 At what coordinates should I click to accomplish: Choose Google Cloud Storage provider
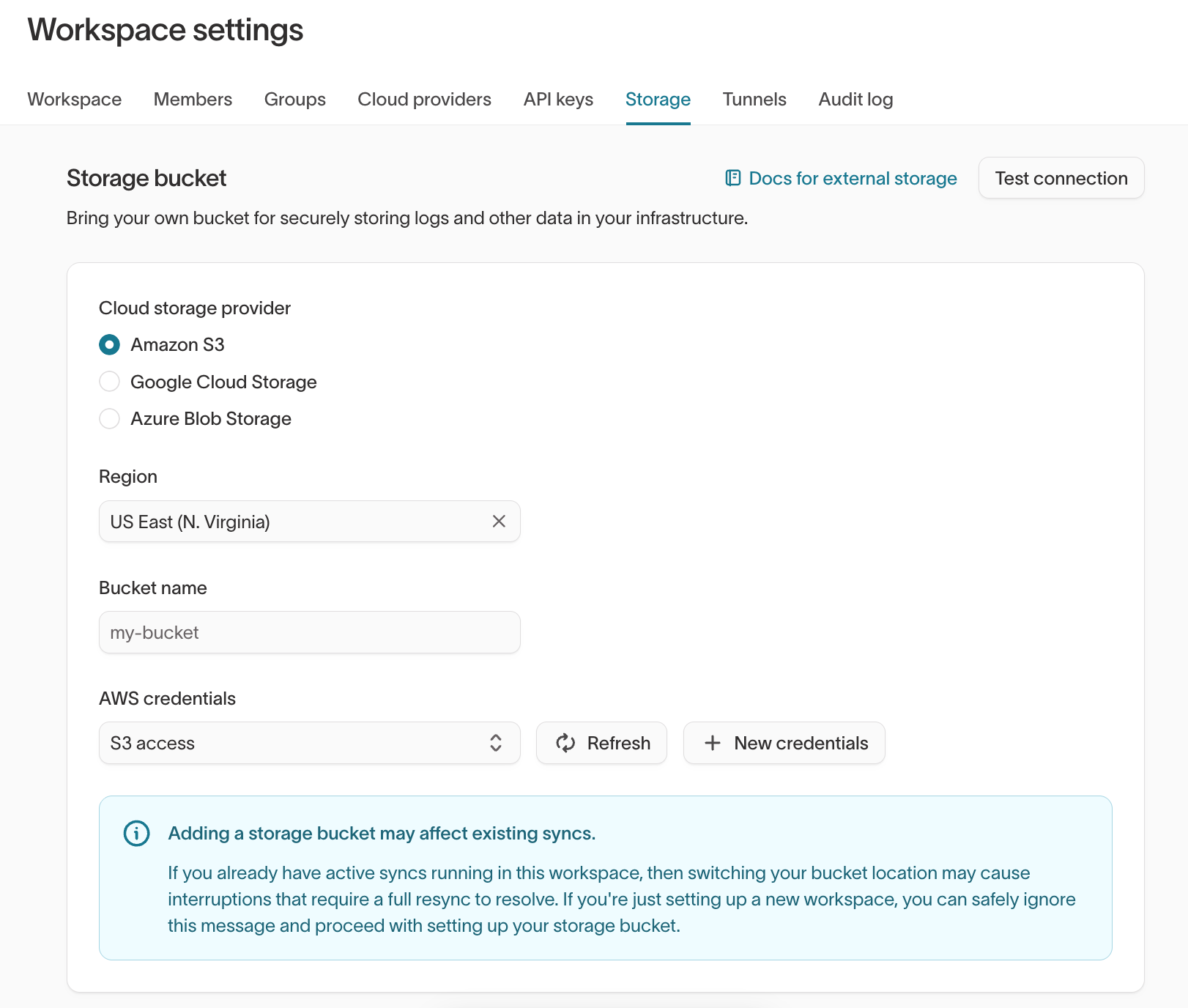pos(110,382)
